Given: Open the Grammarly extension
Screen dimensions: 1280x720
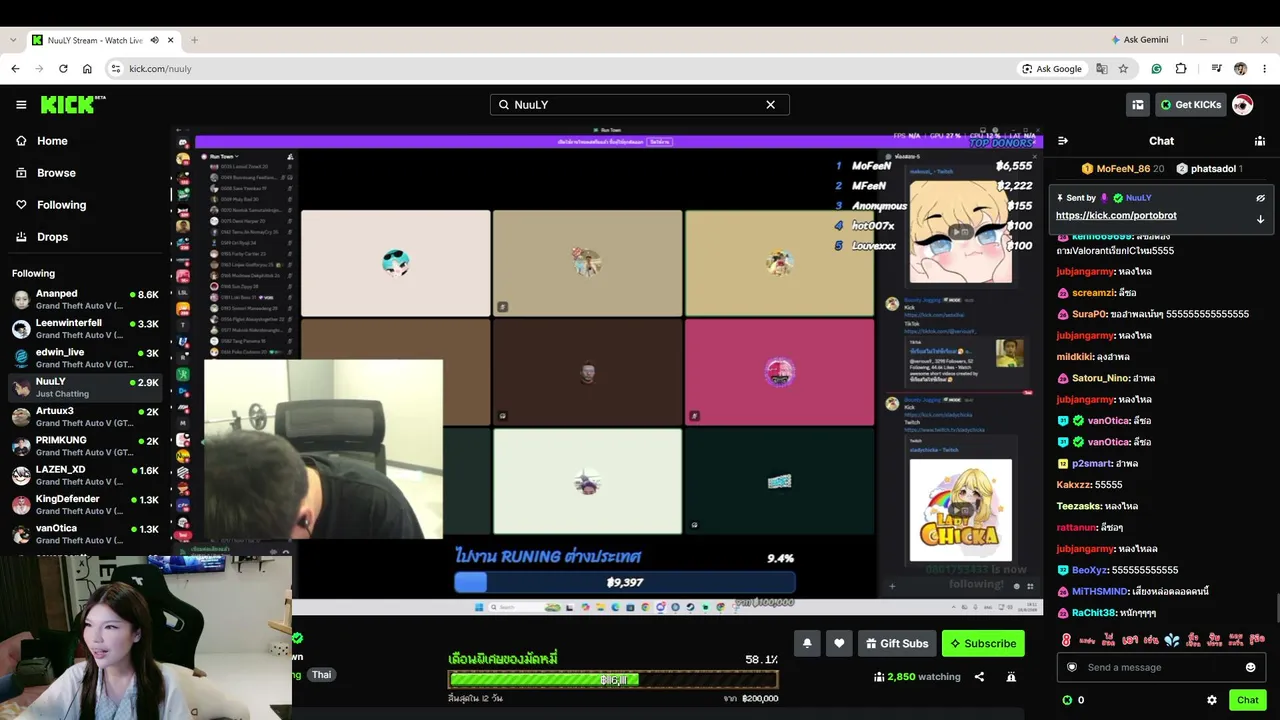Looking at the screenshot, I should click(1156, 69).
